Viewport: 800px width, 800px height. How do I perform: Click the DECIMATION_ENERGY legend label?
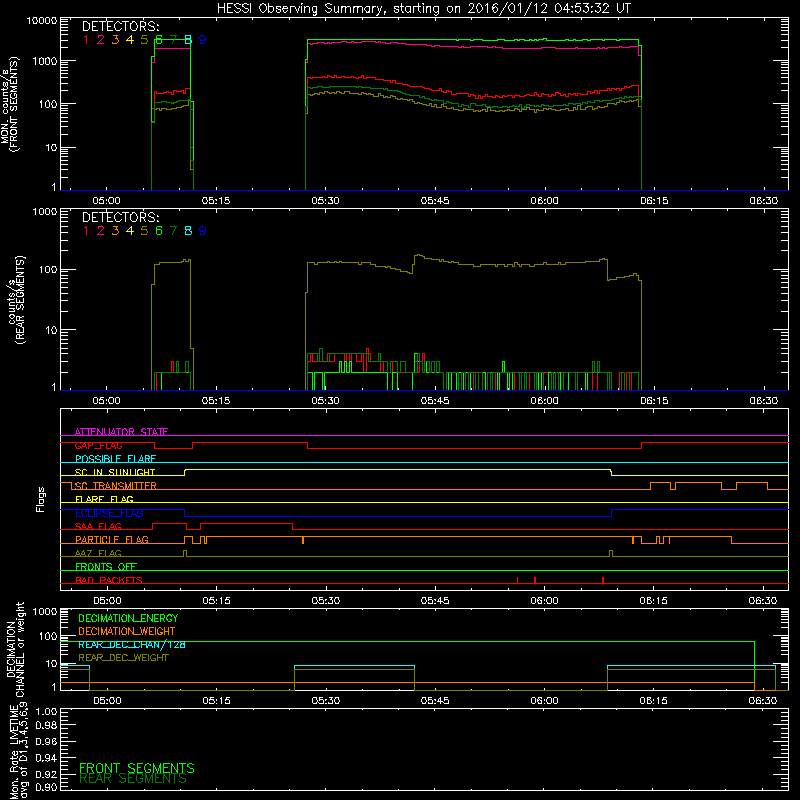coord(128,618)
